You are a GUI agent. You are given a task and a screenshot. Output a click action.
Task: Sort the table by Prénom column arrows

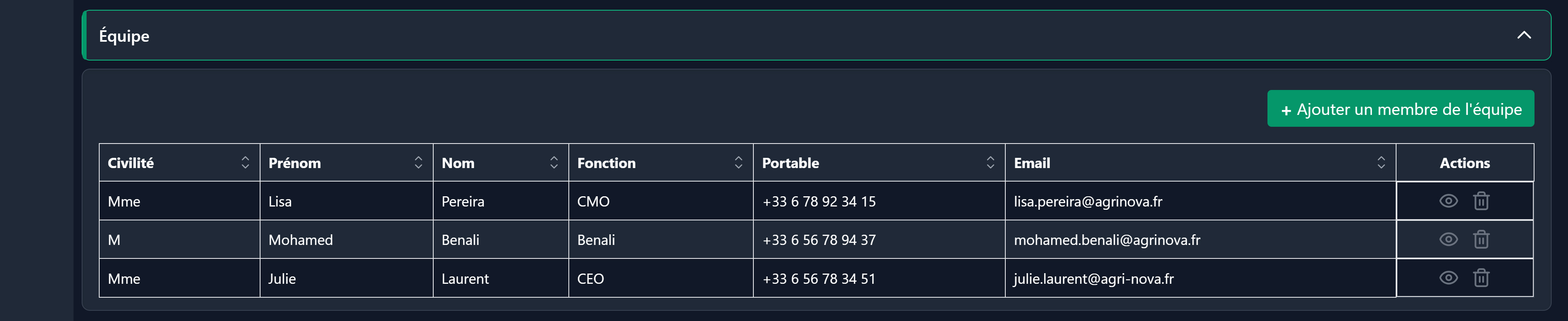(418, 163)
